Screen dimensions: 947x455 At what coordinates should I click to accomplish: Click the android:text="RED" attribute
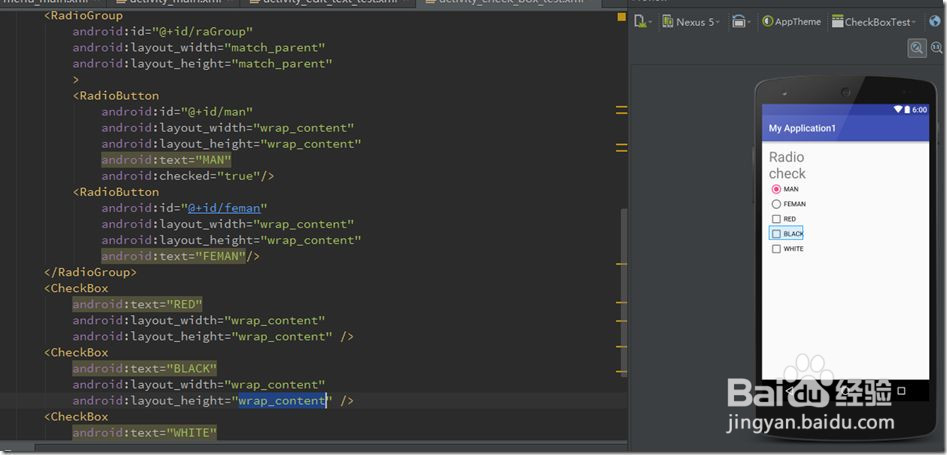pos(138,305)
